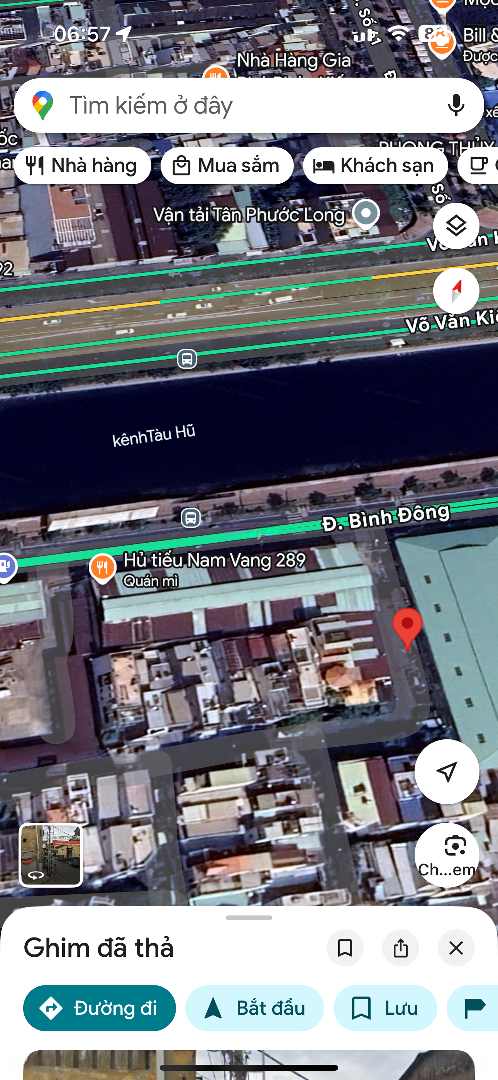
Task: Open the Street View thumbnail preview
Action: pyautogui.click(x=51, y=855)
